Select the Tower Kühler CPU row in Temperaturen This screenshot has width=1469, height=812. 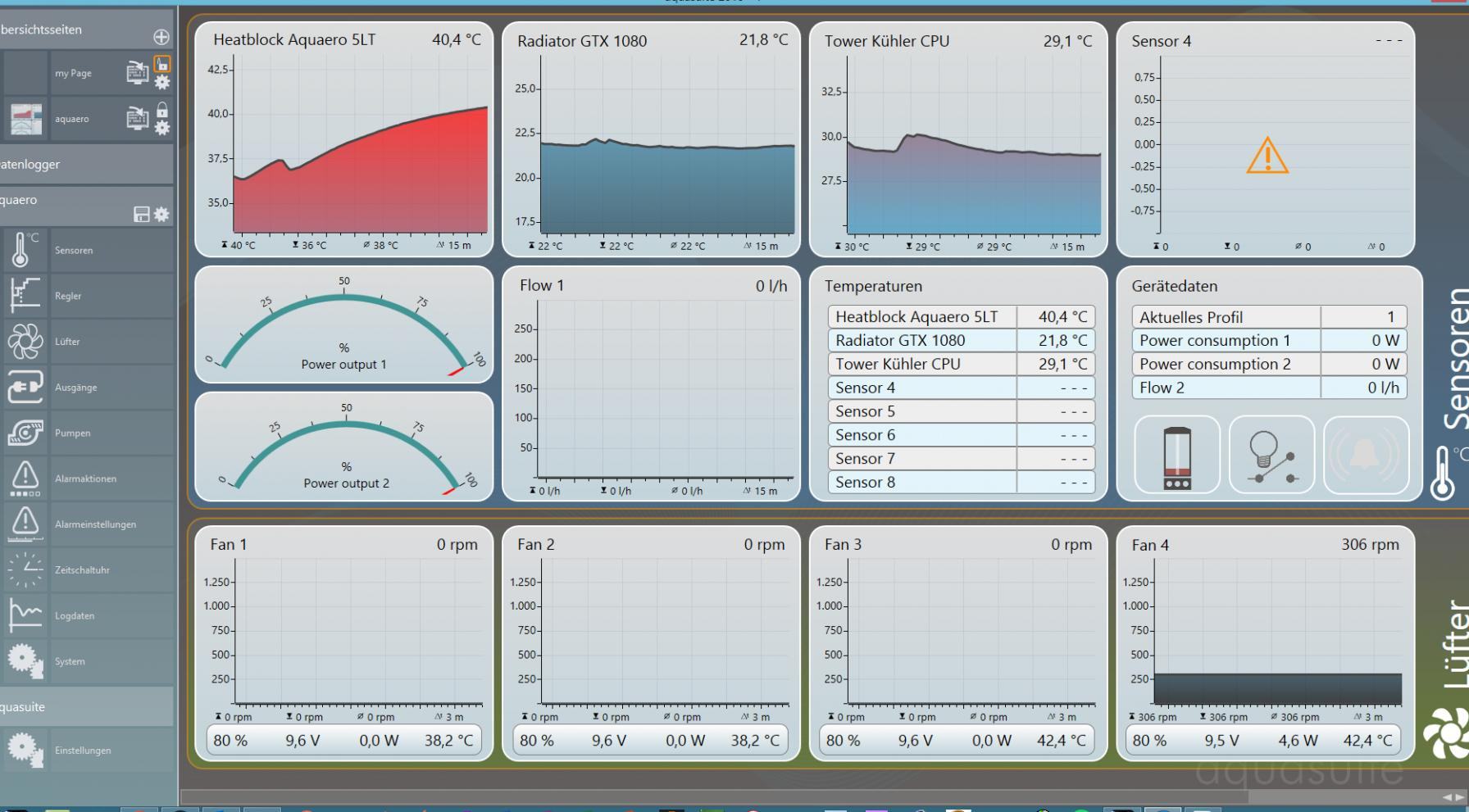coord(962,364)
